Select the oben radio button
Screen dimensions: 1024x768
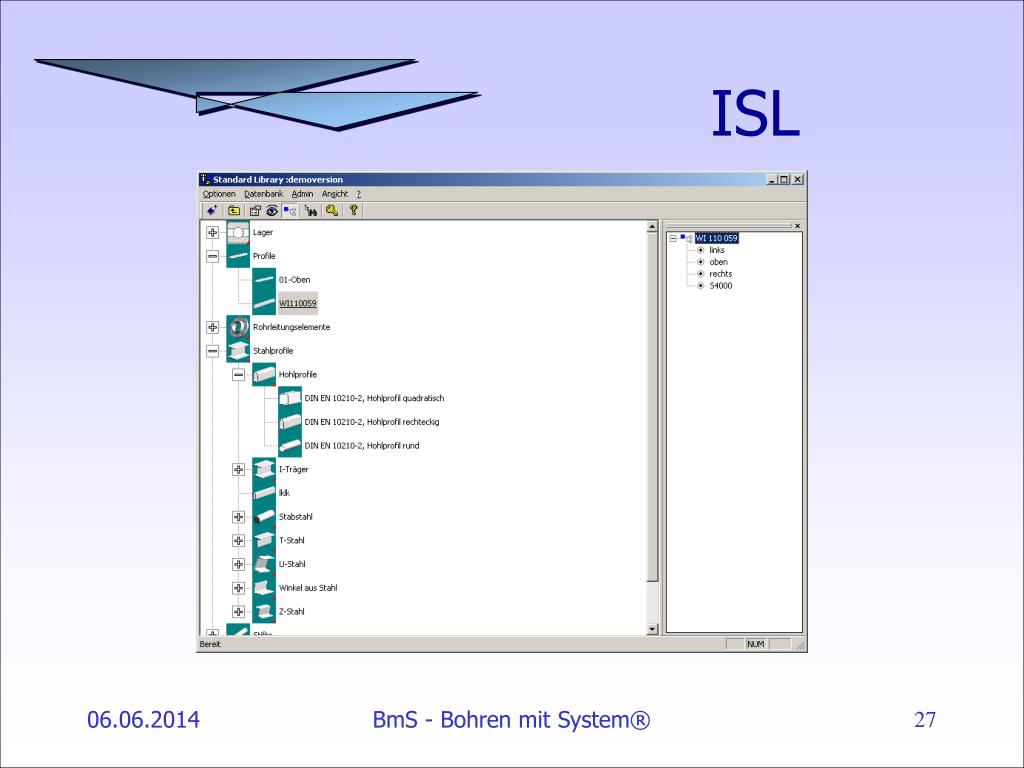701,262
